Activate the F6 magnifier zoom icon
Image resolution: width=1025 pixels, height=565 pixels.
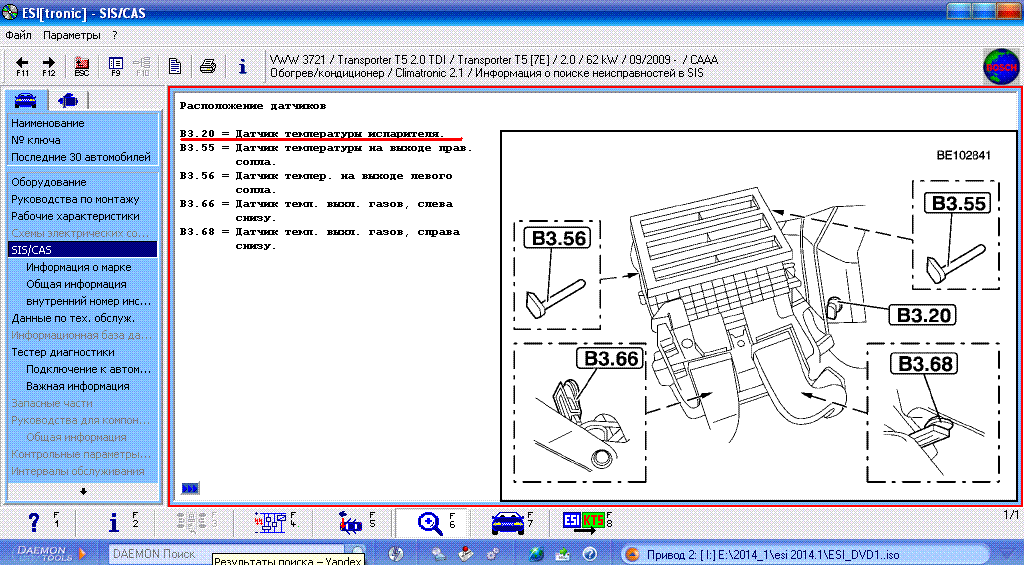pos(429,523)
